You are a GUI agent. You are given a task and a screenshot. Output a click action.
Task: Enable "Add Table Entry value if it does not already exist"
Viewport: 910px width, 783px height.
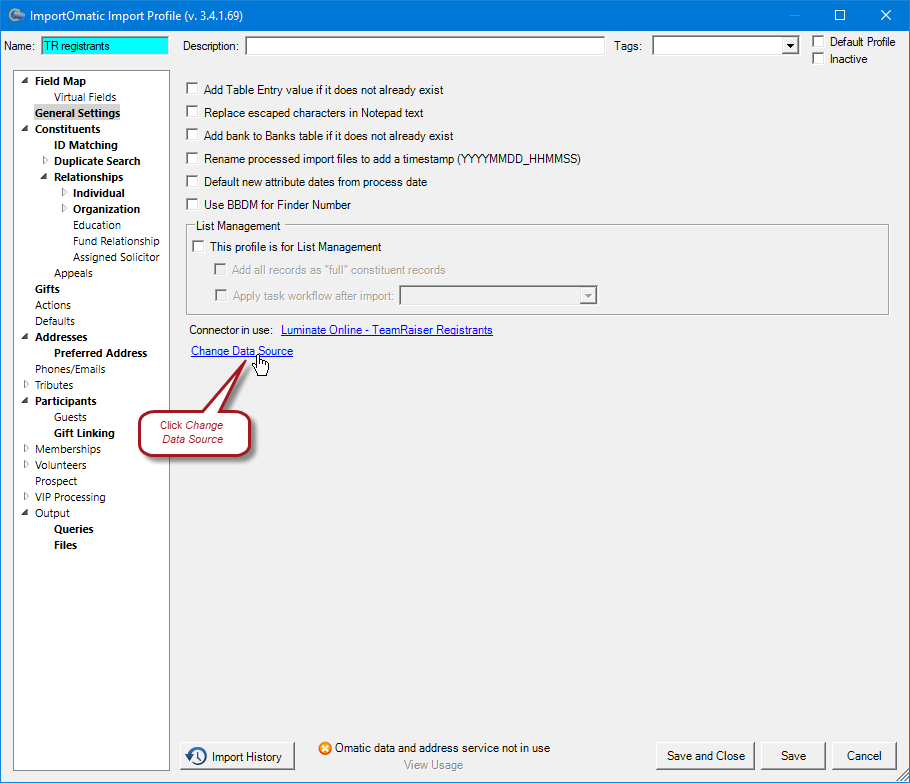190,89
